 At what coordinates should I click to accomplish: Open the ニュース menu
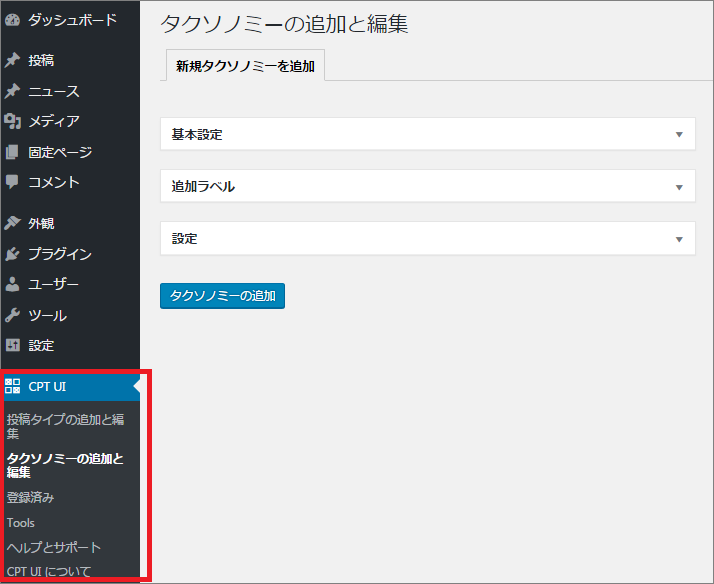point(54,91)
